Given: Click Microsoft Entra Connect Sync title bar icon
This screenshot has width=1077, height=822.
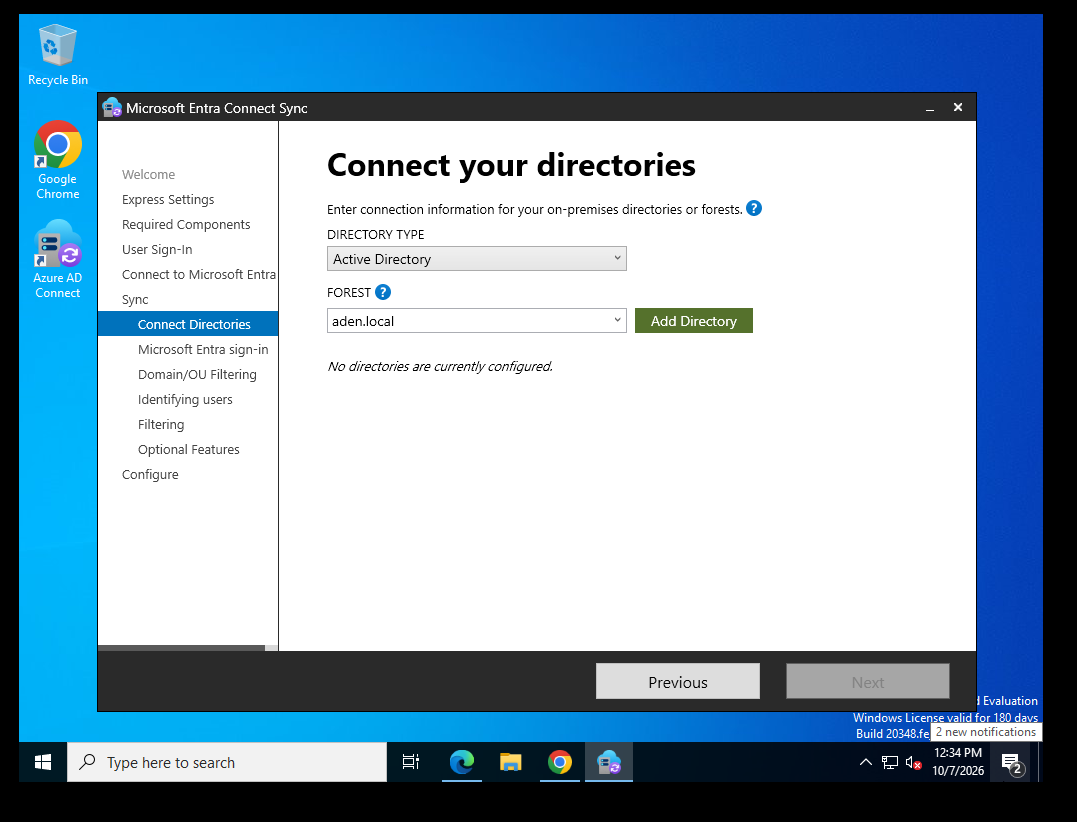Looking at the screenshot, I should [111, 108].
